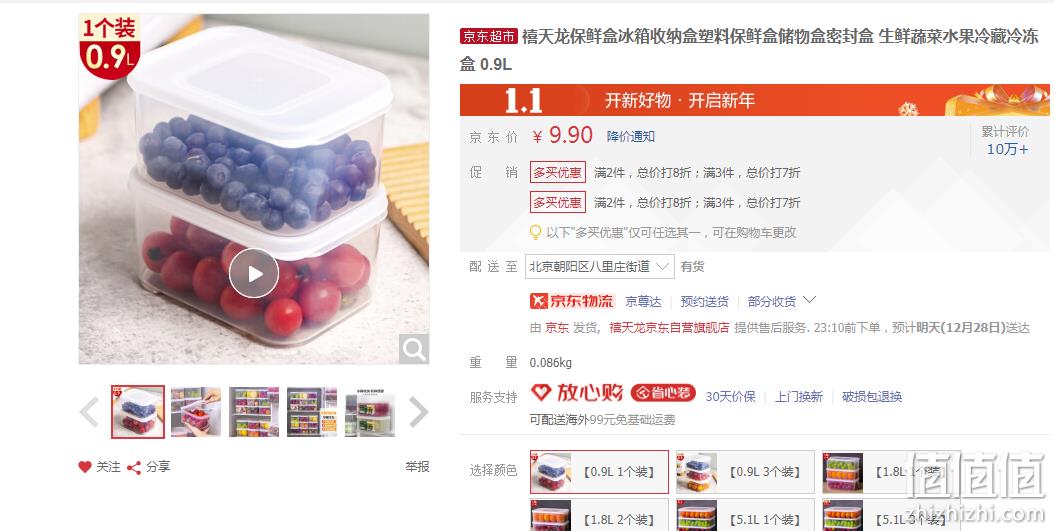Viewport: 1054px width, 531px height.
Task: Open the 禧天龙京东自营旗舰店 store link
Action: 669,328
